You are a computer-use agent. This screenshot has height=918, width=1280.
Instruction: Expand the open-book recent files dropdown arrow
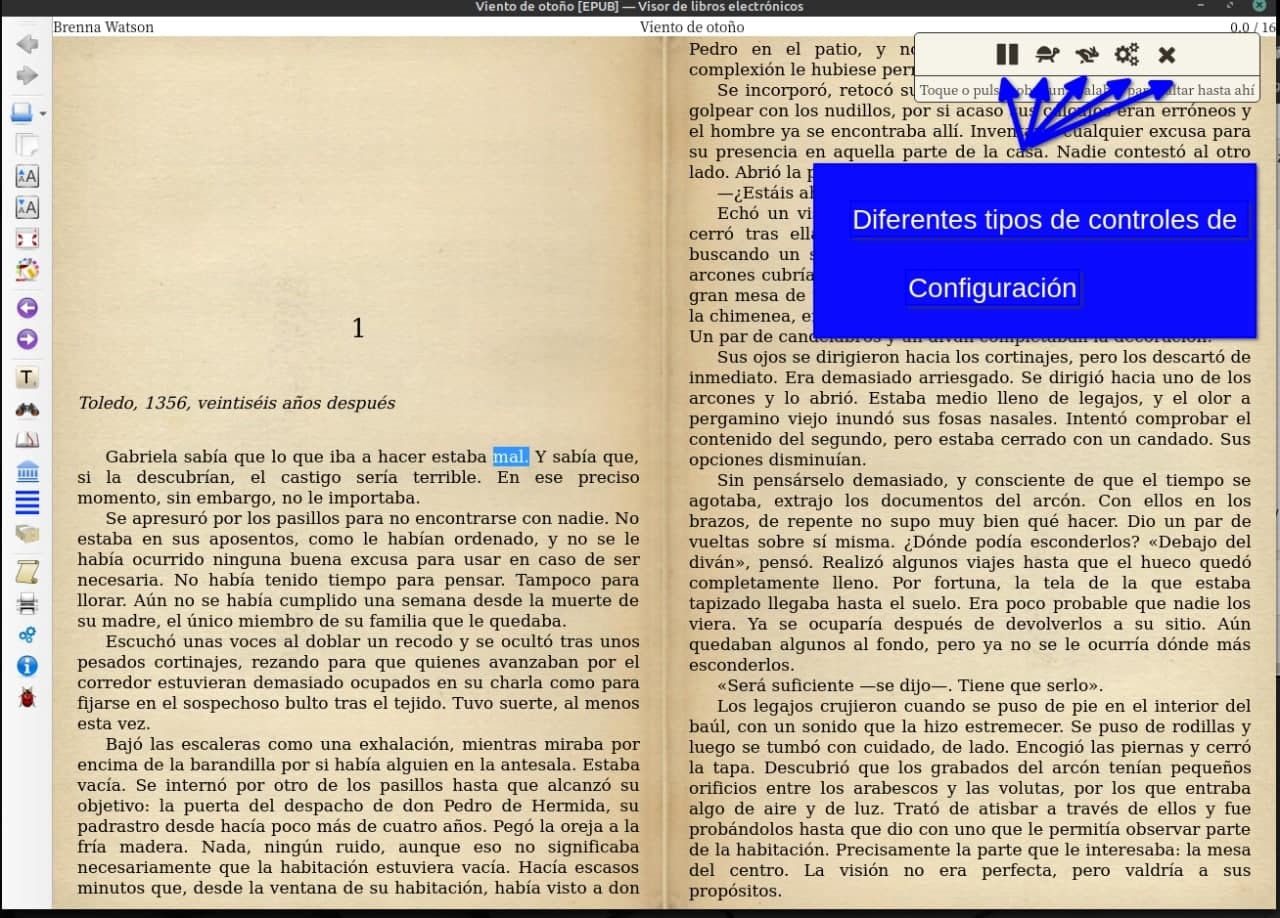pyautogui.click(x=43, y=114)
